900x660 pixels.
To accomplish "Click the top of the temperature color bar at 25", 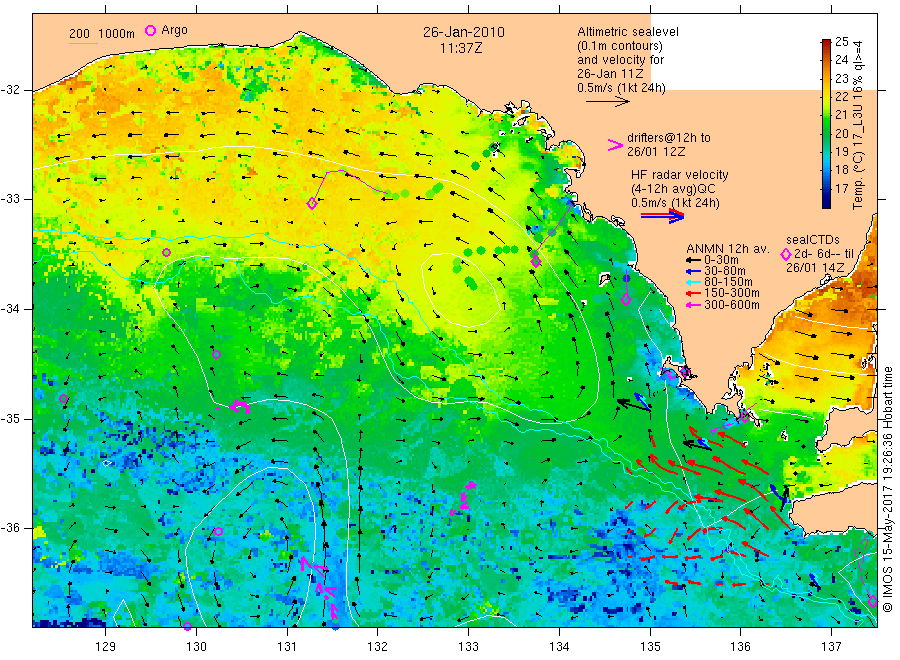I will (826, 42).
